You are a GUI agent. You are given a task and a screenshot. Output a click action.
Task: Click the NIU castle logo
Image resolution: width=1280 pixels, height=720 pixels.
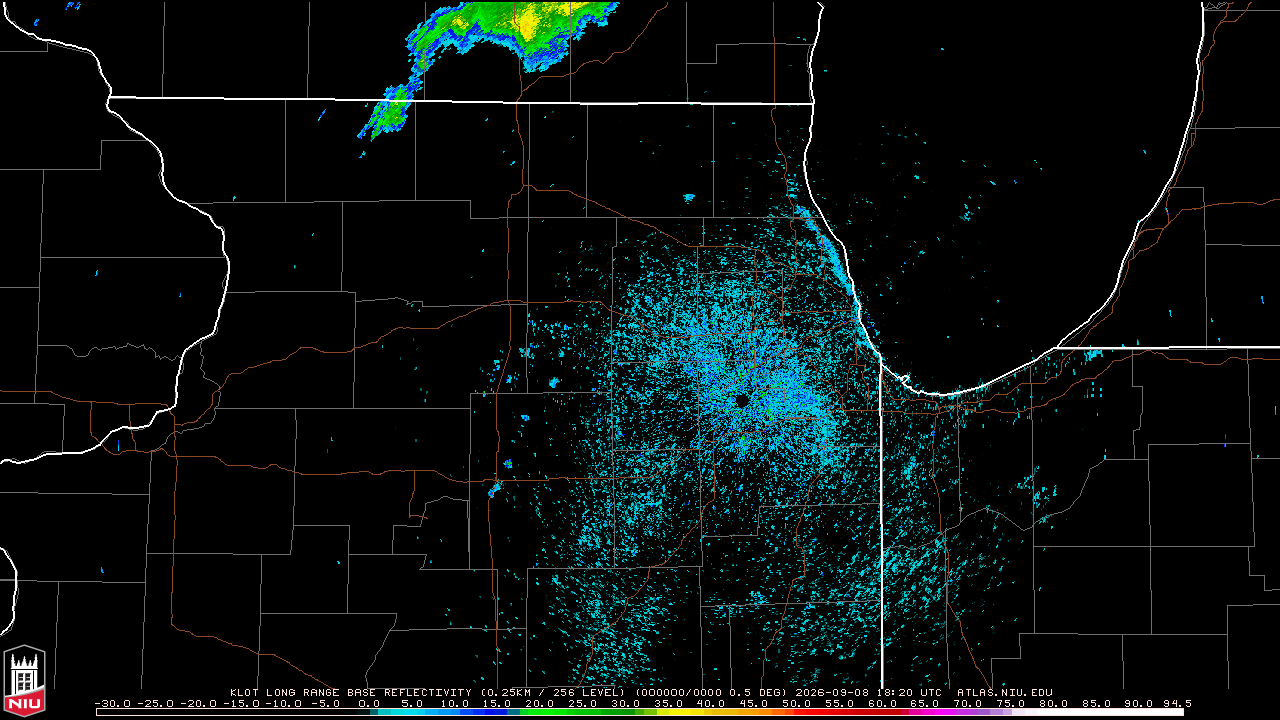click(x=24, y=682)
